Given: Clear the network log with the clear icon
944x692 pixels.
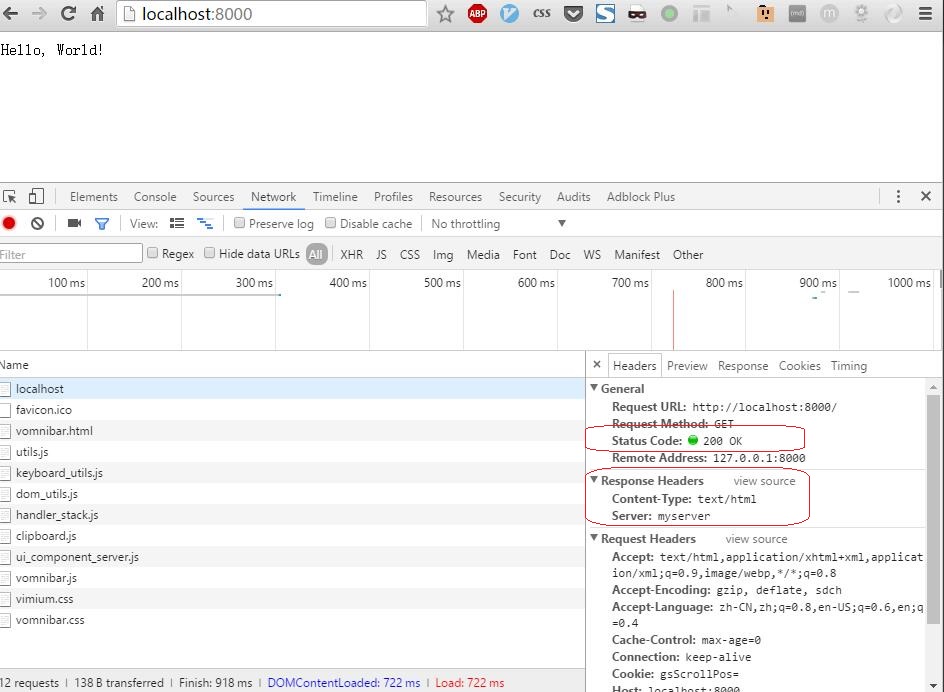Looking at the screenshot, I should tap(37, 224).
